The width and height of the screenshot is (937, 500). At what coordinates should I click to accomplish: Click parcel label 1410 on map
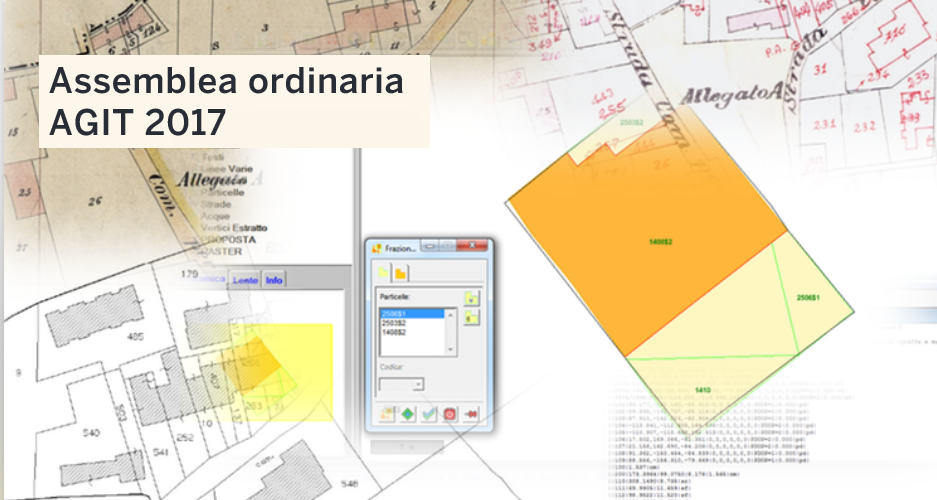pyautogui.click(x=703, y=390)
